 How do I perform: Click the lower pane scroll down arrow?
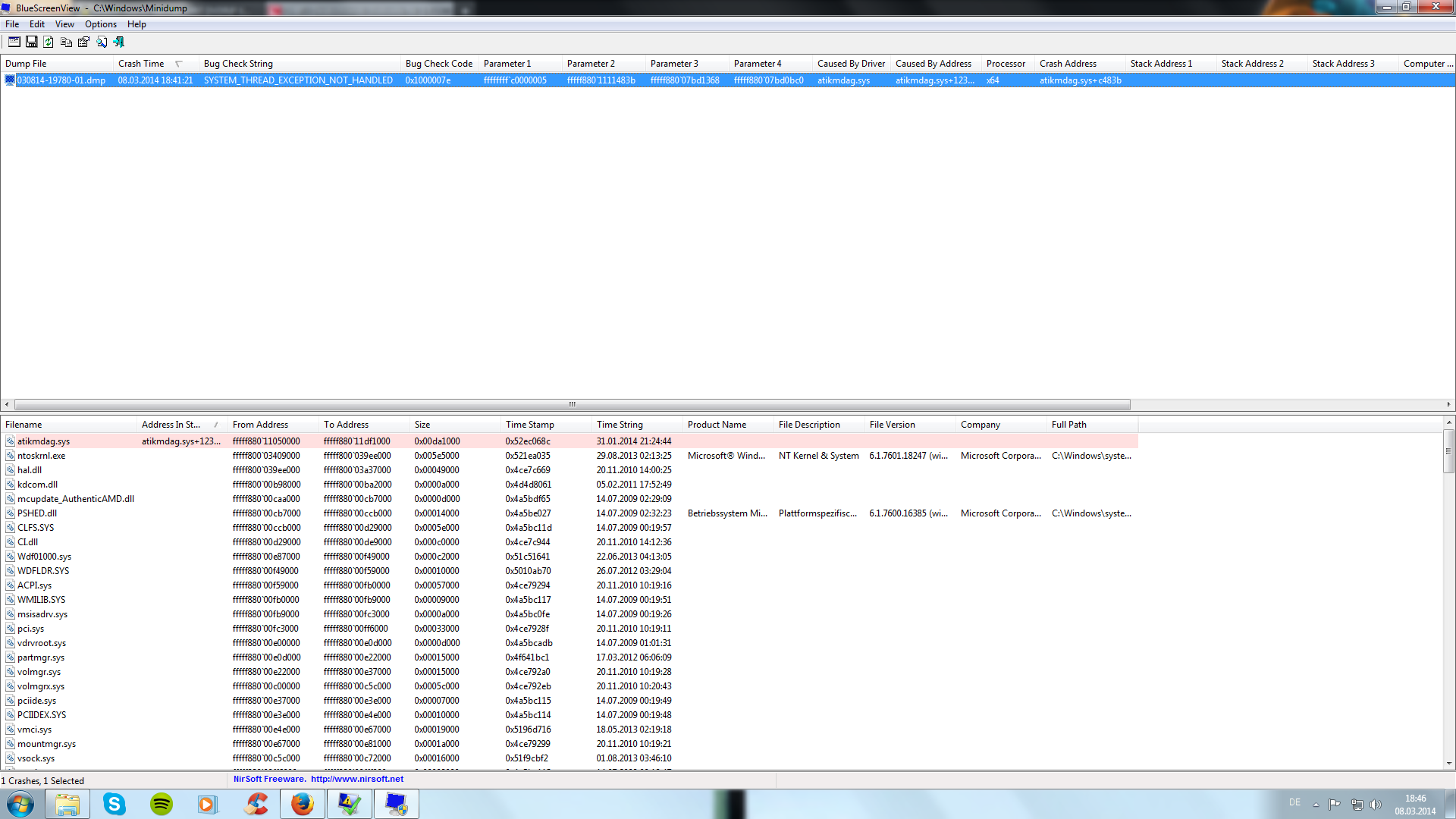pos(1448,764)
